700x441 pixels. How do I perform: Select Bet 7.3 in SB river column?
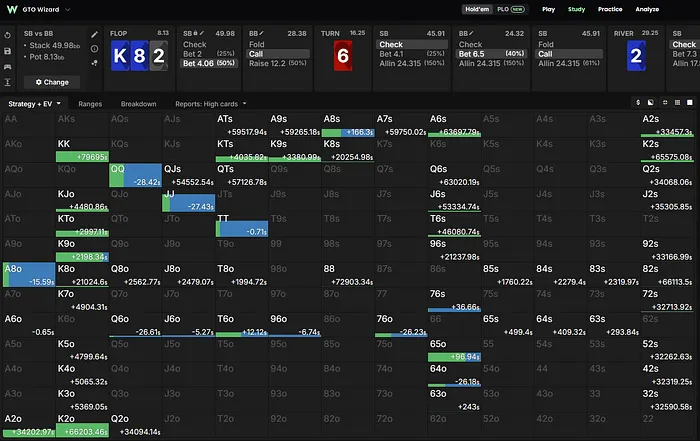(684, 54)
